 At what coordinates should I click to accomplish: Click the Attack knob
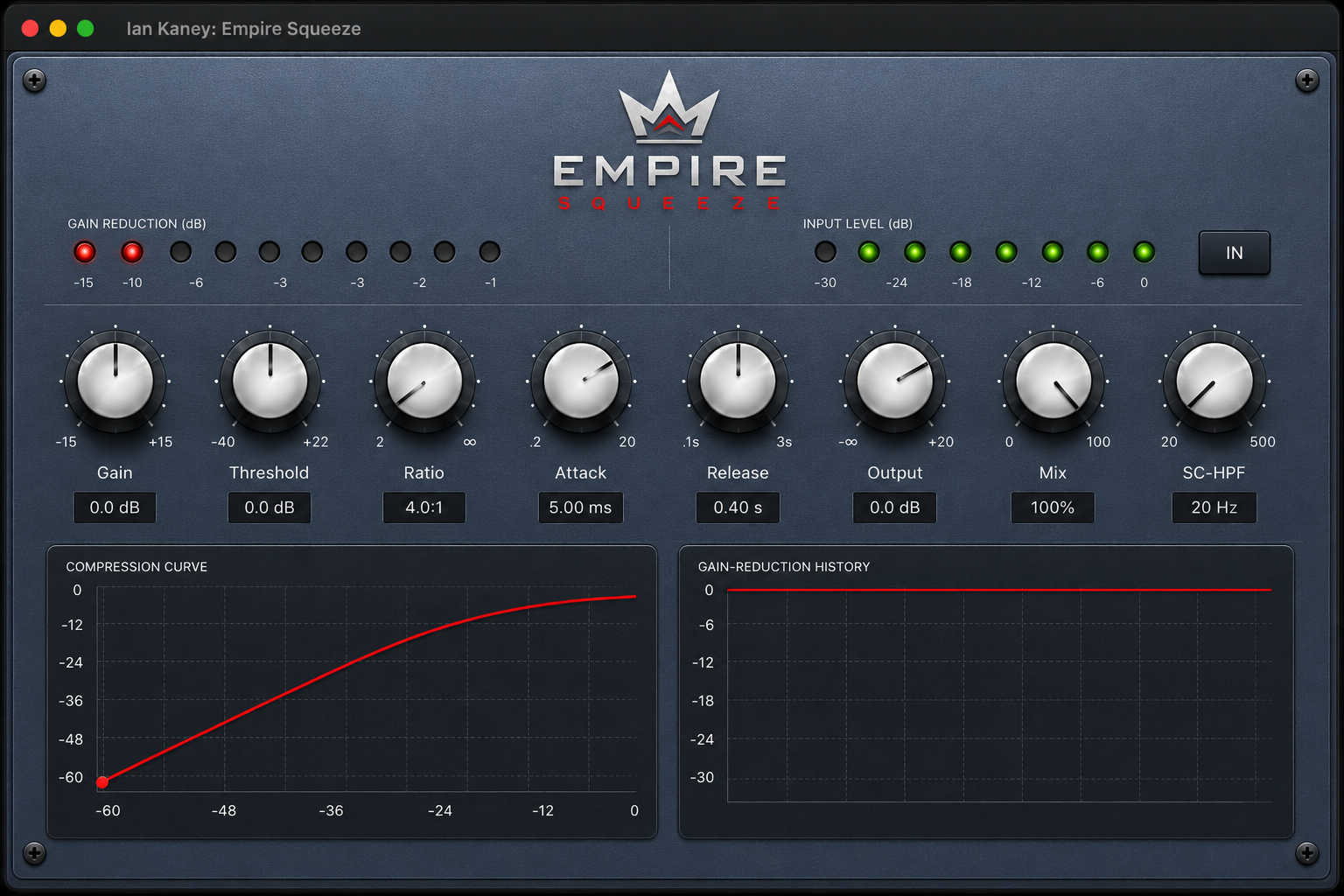coord(581,381)
